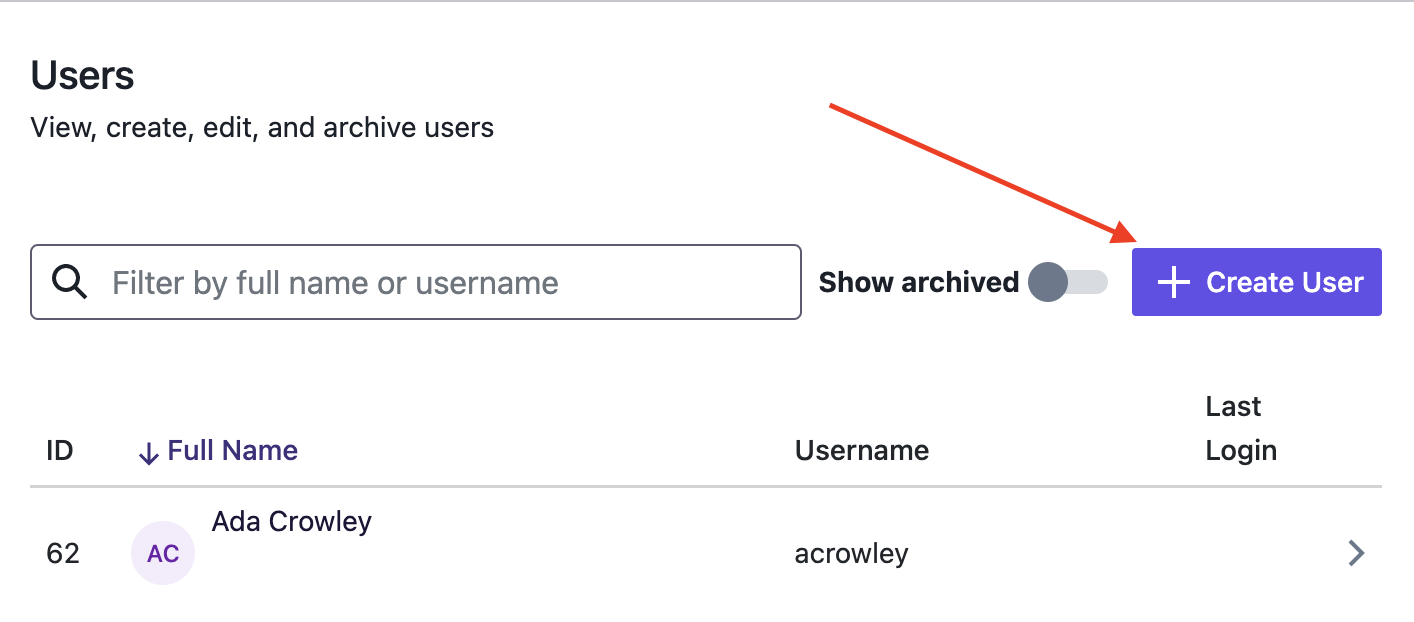Click the Users page heading
Image resolution: width=1414 pixels, height=622 pixels.
(83, 76)
